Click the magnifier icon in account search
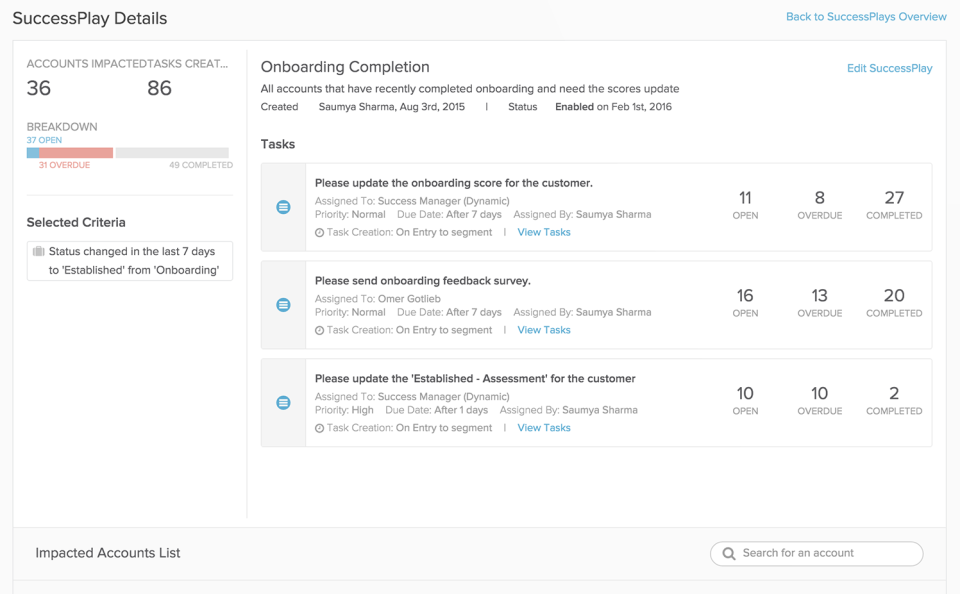Viewport: 960px width, 594px height. (729, 554)
